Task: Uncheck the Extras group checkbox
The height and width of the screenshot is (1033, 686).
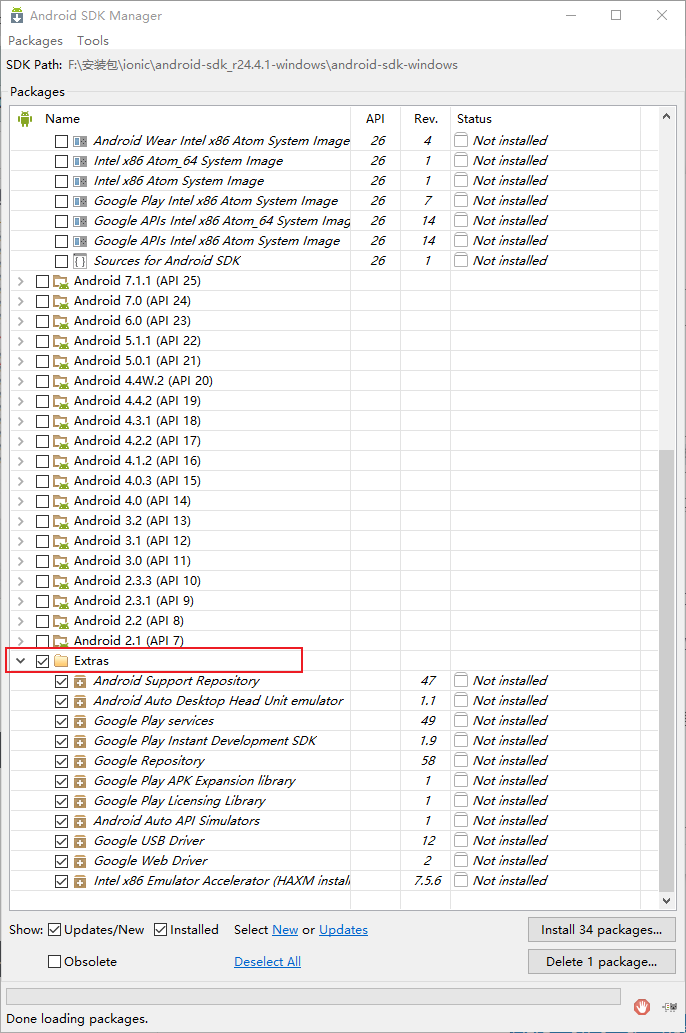Action: [43, 661]
